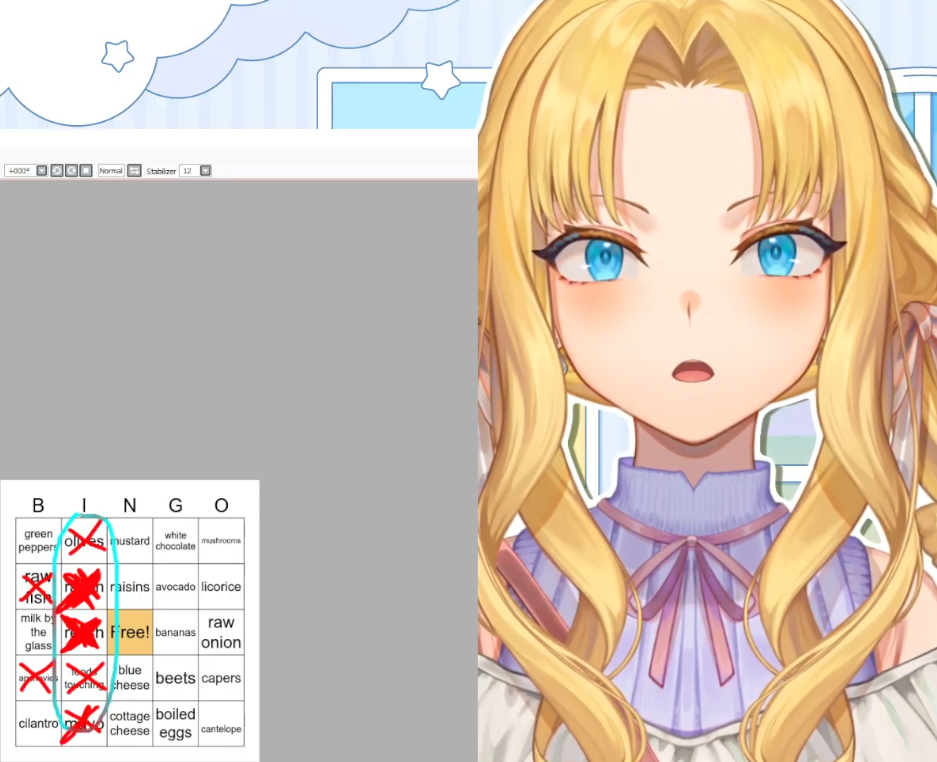Click the crossed-out "anchovies" bingo cell
Image resolution: width=937 pixels, height=762 pixels.
pos(38,678)
